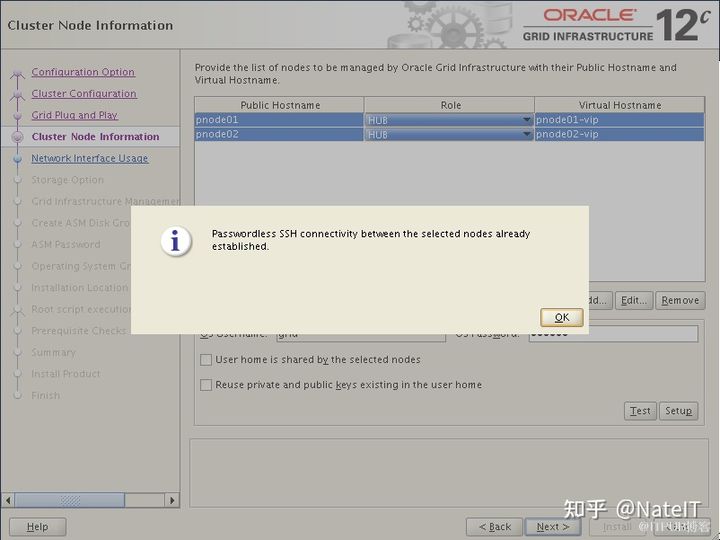The height and width of the screenshot is (540, 720).
Task: Click the Edit... button
Action: tap(634, 301)
